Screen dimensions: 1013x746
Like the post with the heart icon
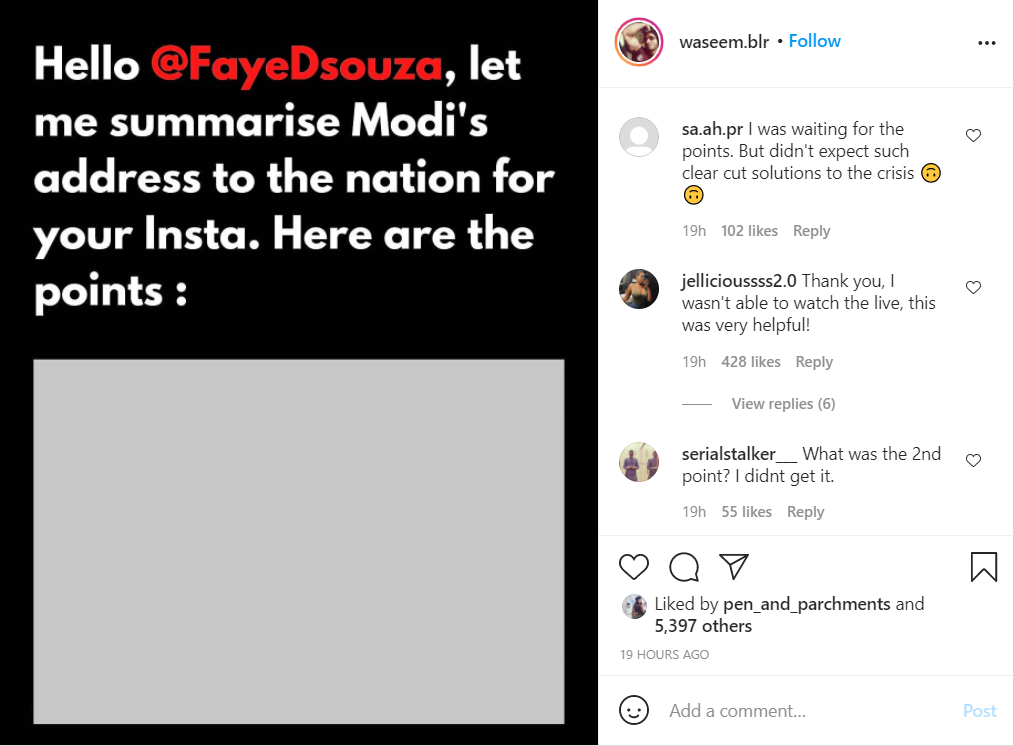pos(634,567)
